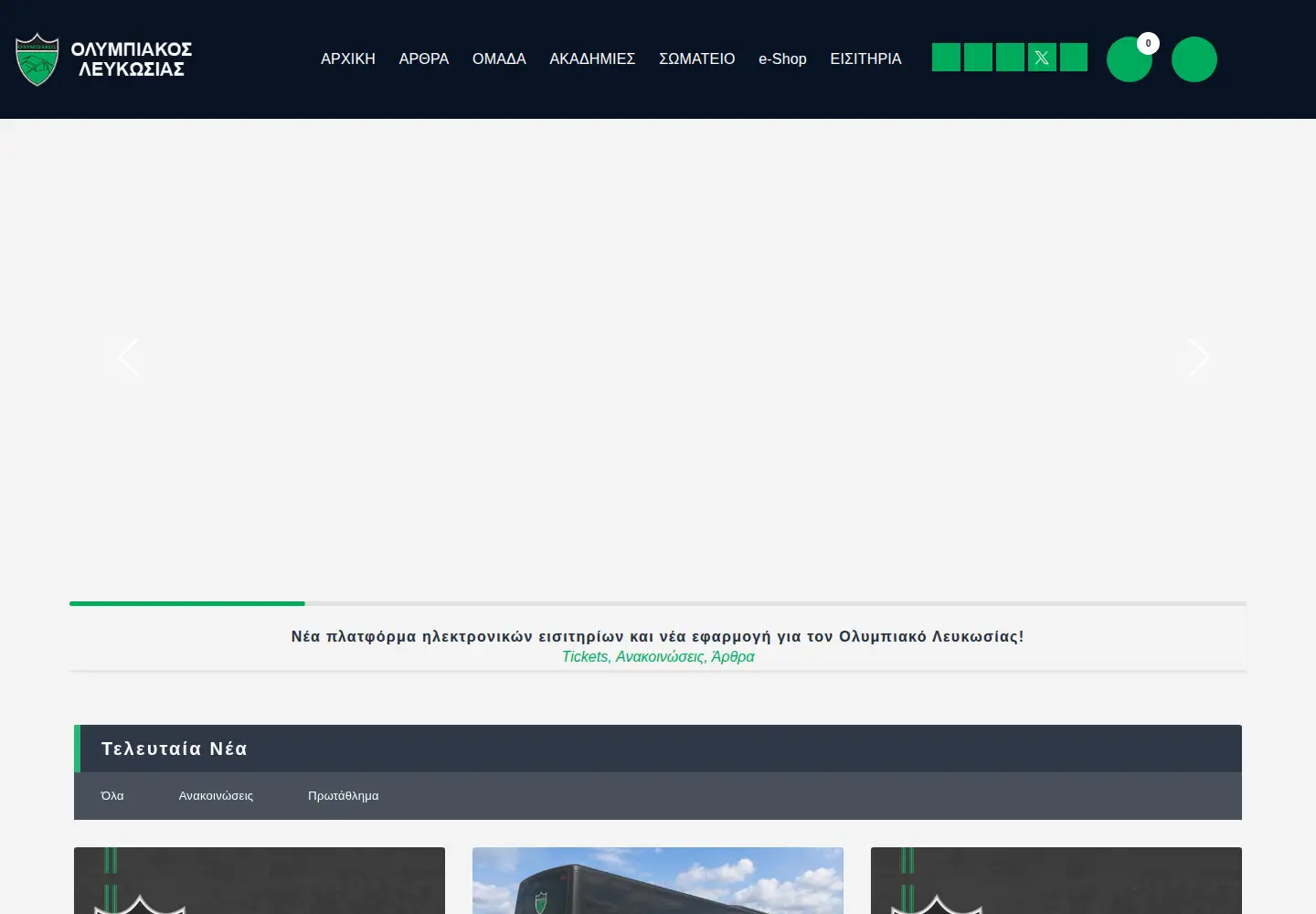This screenshot has width=1316, height=914.
Task: Open the X (Twitter) social link
Action: (x=1042, y=58)
